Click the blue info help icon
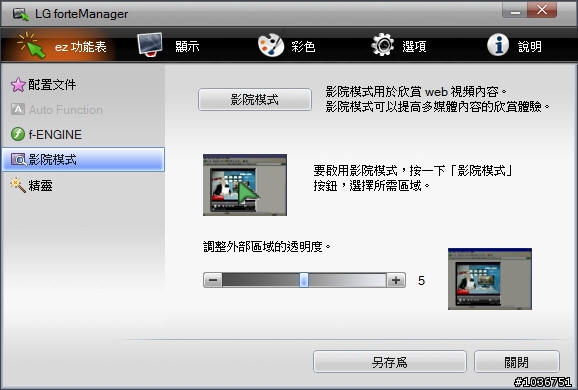Viewport: 578px width, 390px height. [498, 45]
